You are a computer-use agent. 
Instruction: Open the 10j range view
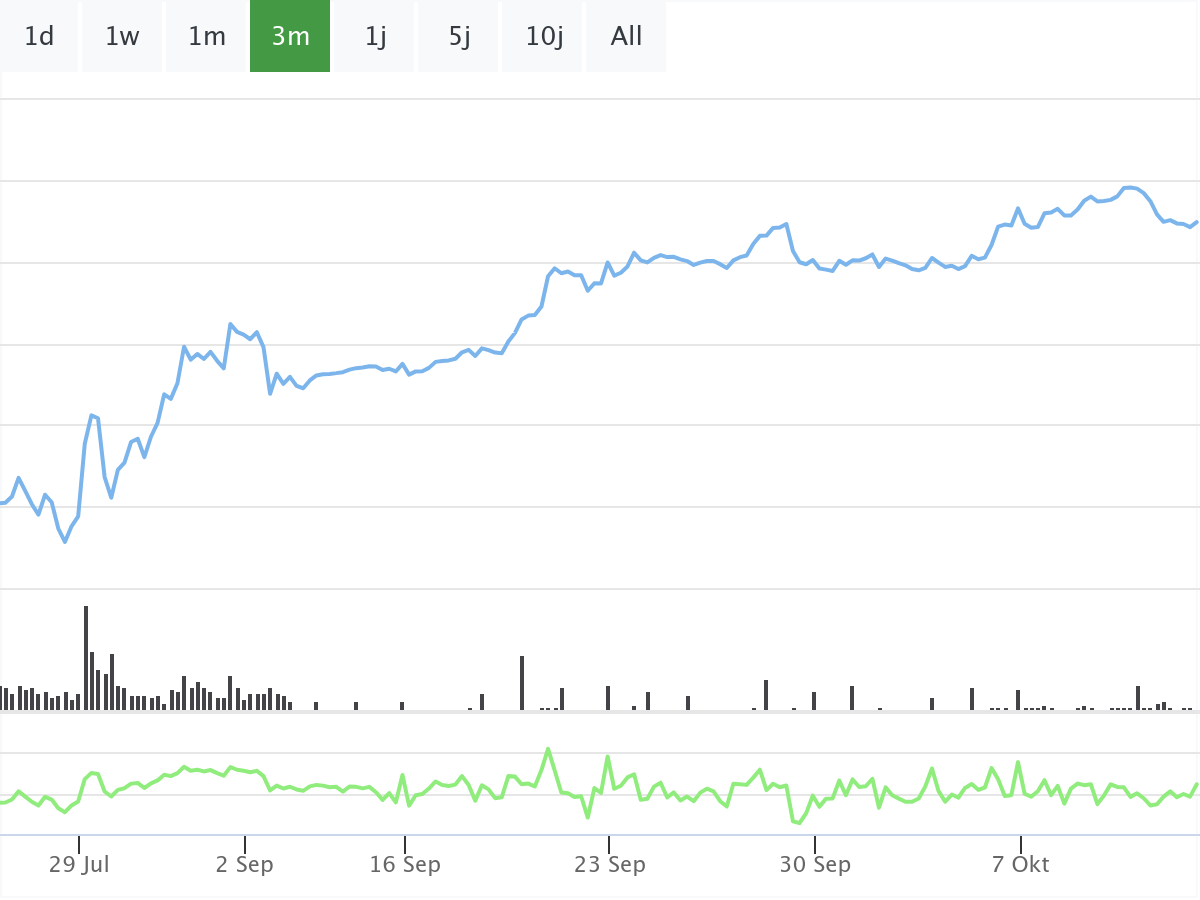(544, 37)
